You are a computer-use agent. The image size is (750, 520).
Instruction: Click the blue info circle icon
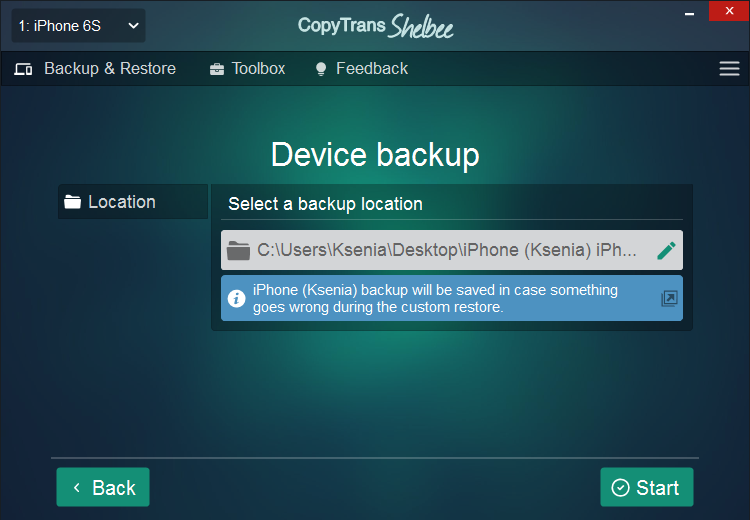click(x=236, y=298)
